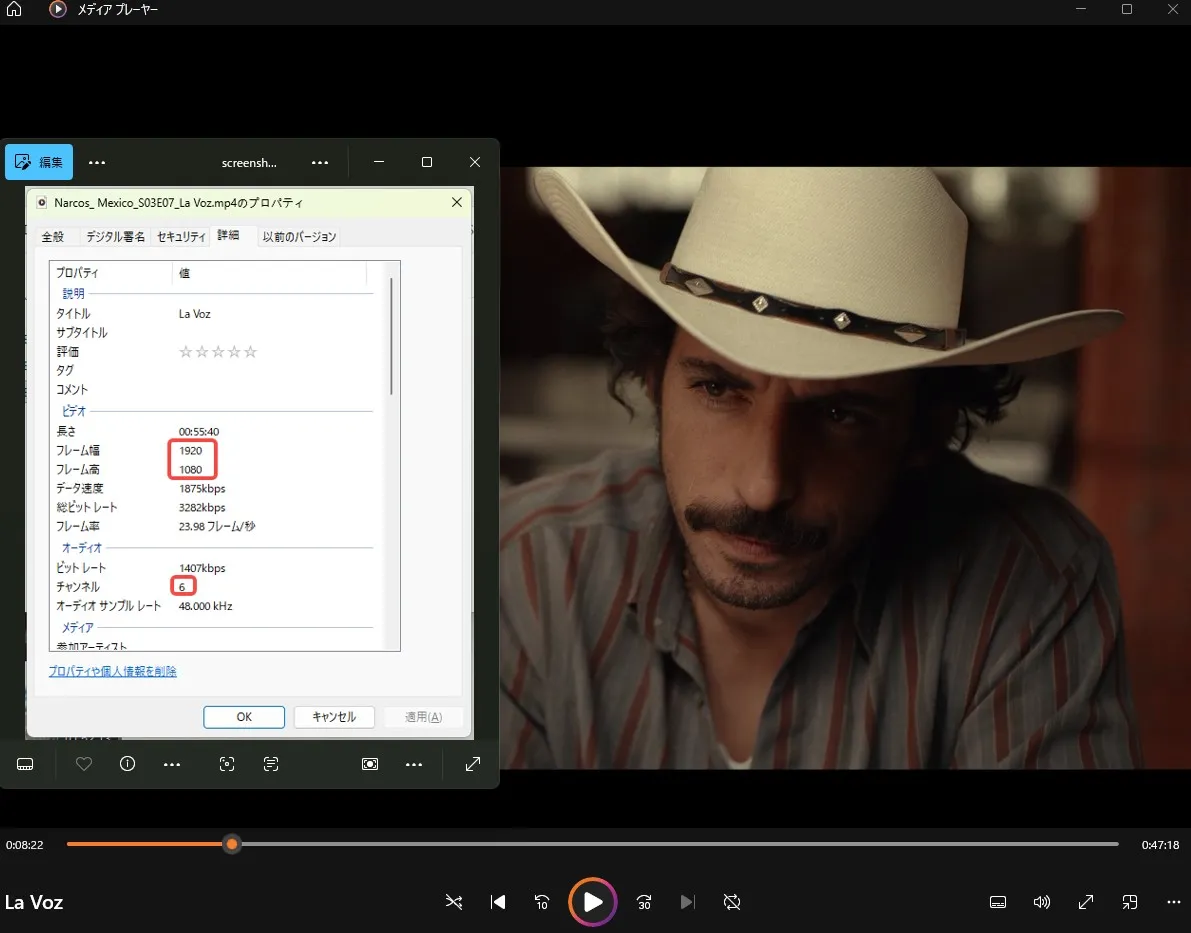Favorite the screenshot with the heart icon
This screenshot has height=933, width=1191.
83,764
